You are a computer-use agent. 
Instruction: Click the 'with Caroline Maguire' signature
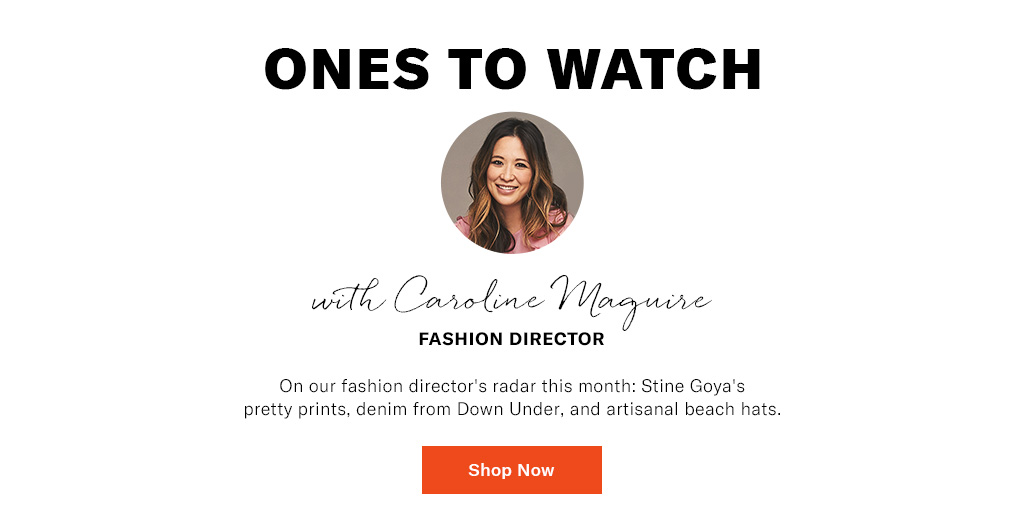click(511, 302)
